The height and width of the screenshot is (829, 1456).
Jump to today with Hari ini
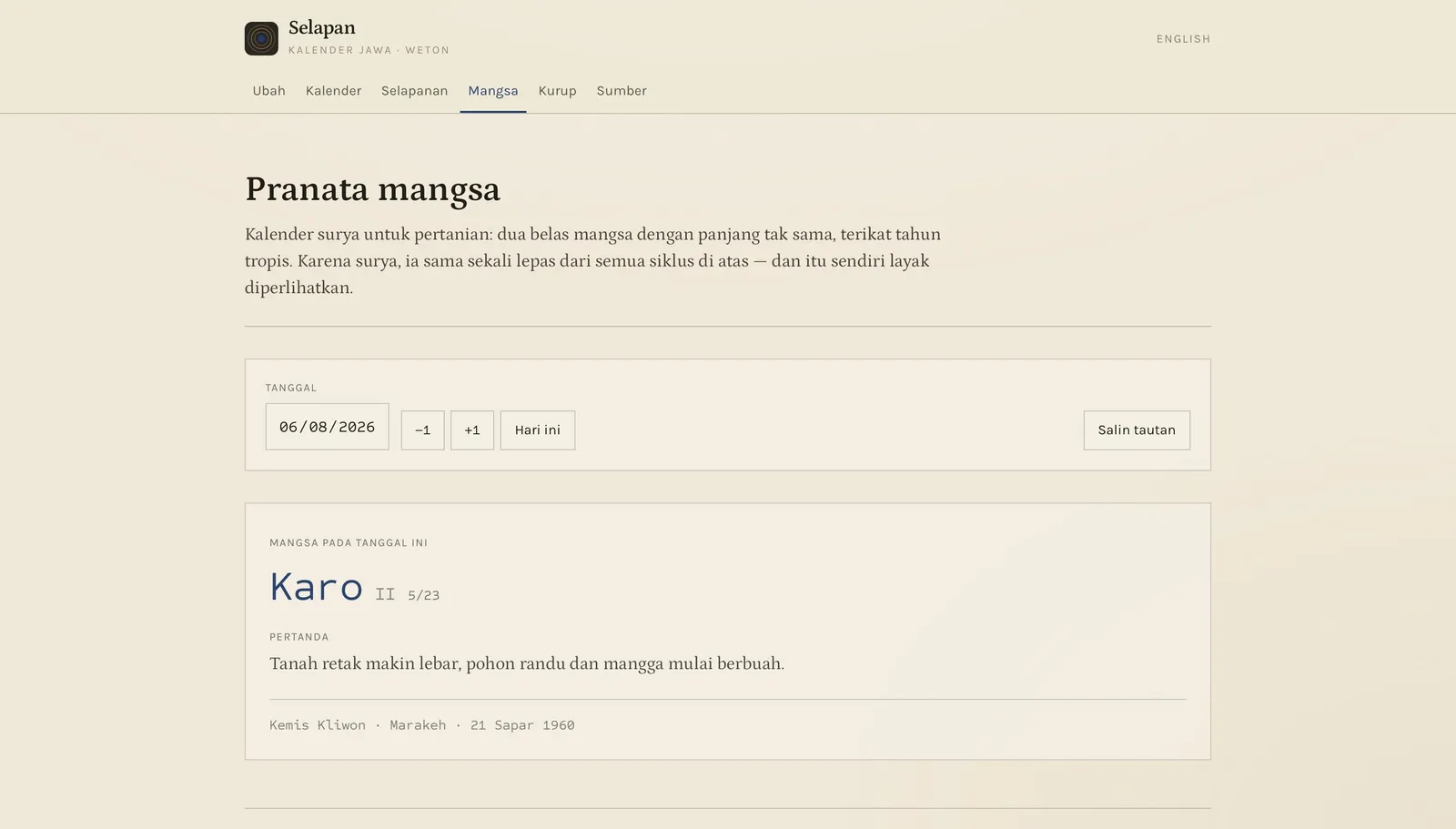[537, 430]
